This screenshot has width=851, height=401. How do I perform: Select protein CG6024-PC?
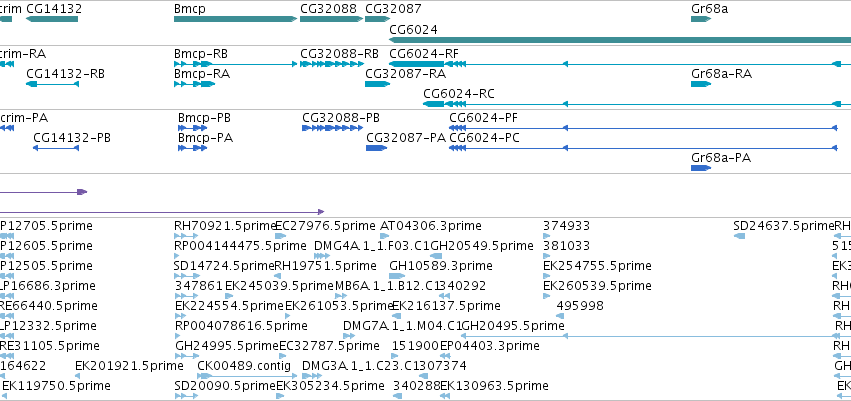point(643,148)
